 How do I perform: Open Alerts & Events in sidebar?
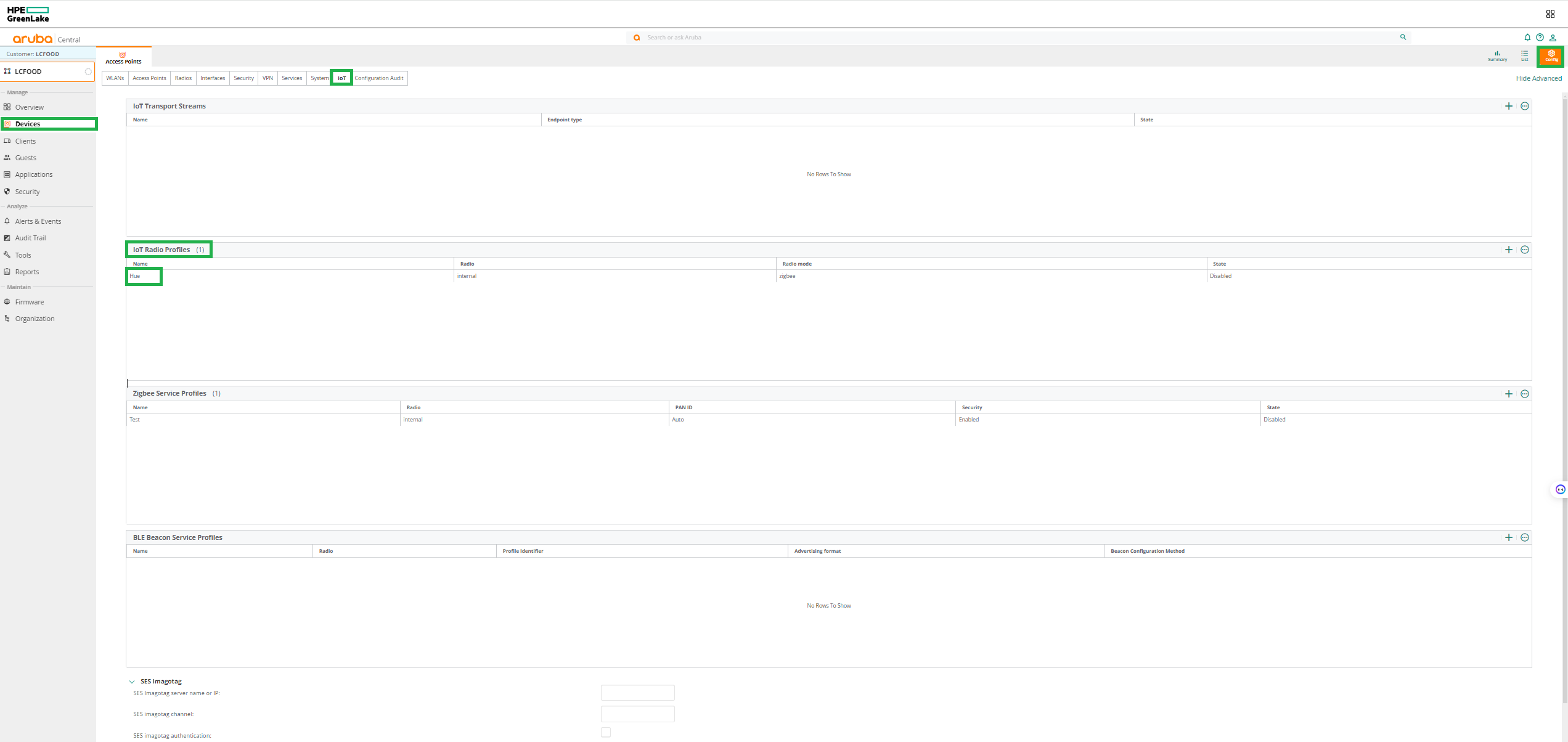38,221
